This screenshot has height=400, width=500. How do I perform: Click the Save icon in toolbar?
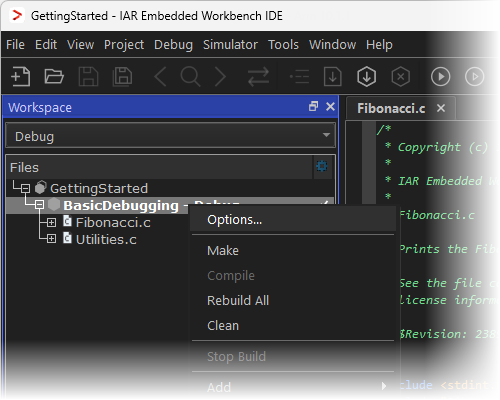click(x=88, y=76)
